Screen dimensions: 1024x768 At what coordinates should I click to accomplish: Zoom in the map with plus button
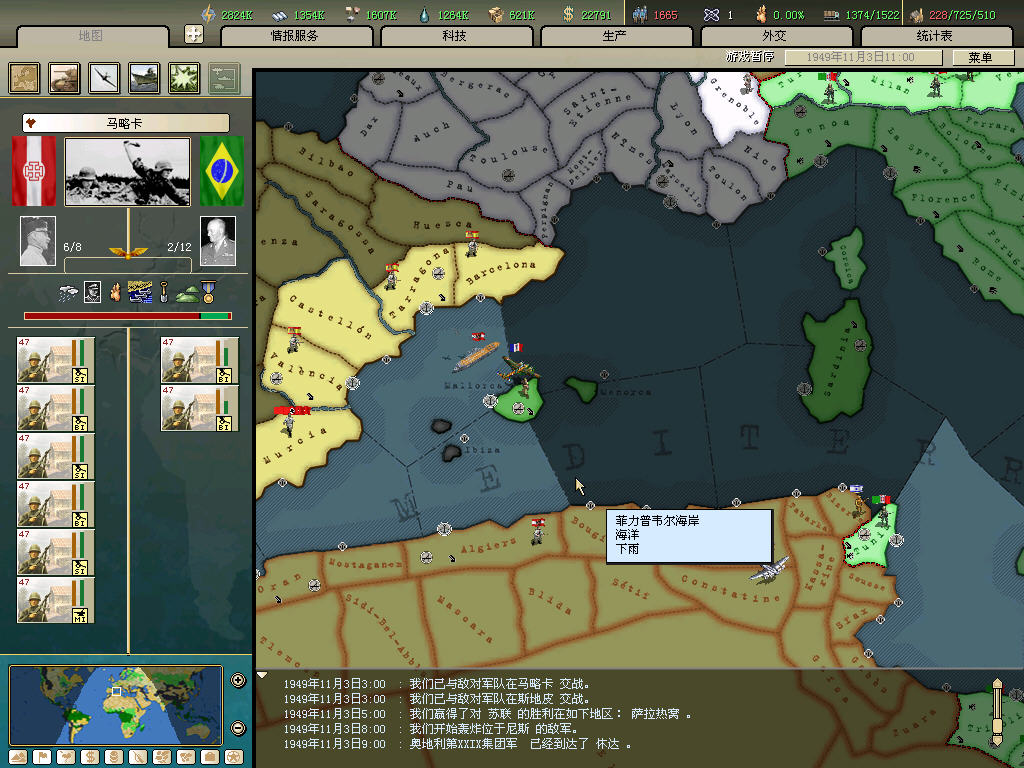[x=238, y=680]
